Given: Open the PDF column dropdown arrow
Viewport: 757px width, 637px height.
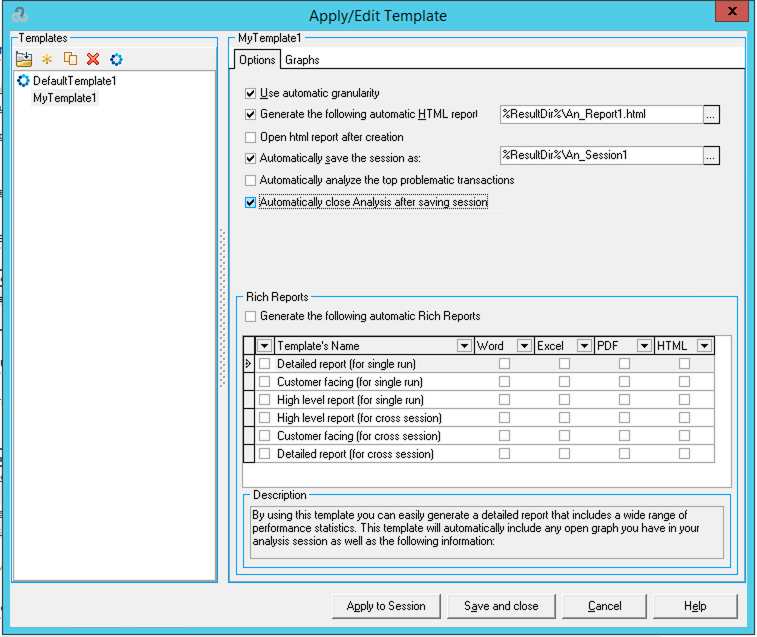Looking at the screenshot, I should pyautogui.click(x=644, y=346).
